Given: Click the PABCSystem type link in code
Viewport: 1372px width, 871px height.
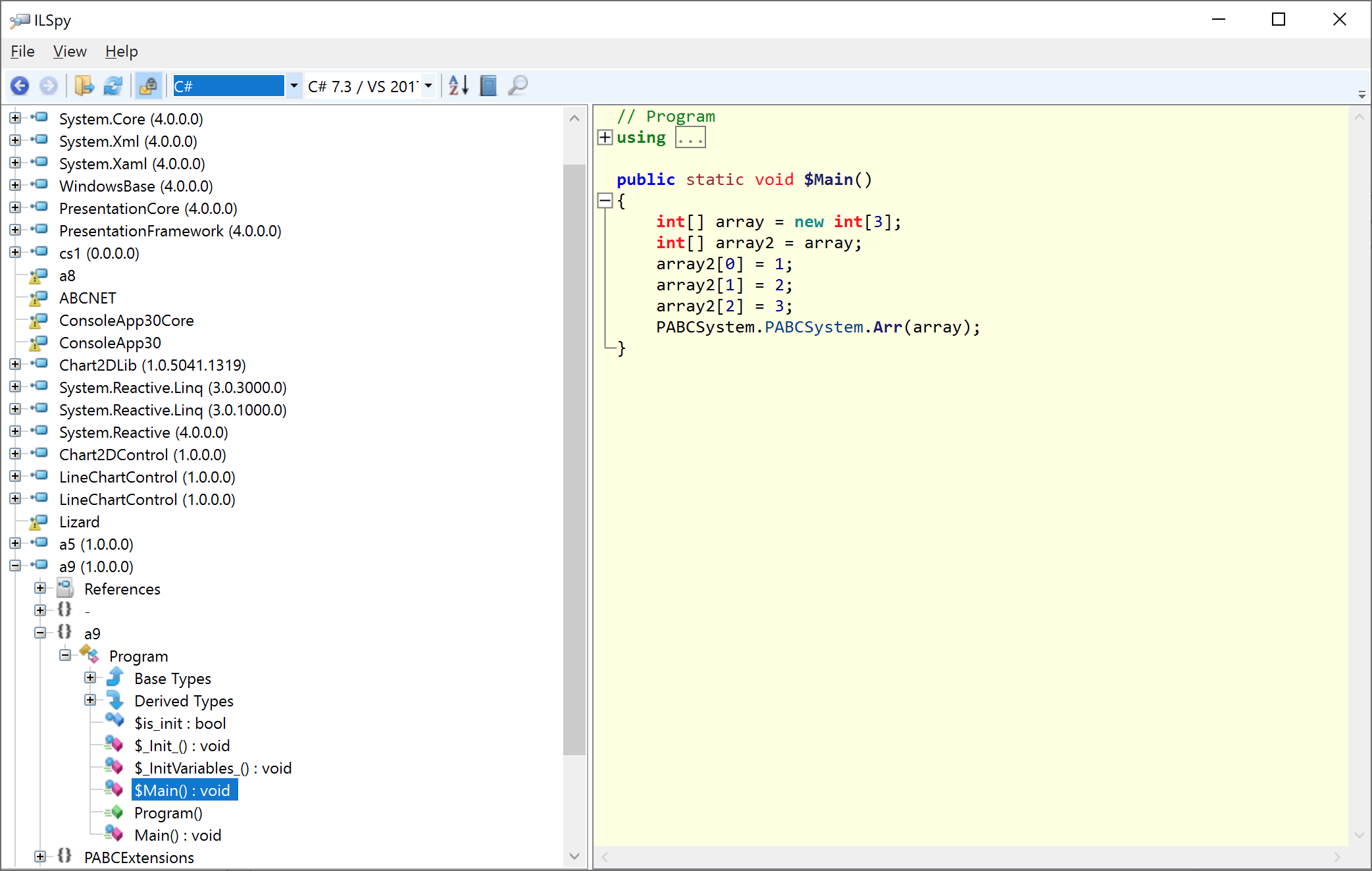Looking at the screenshot, I should click(813, 327).
